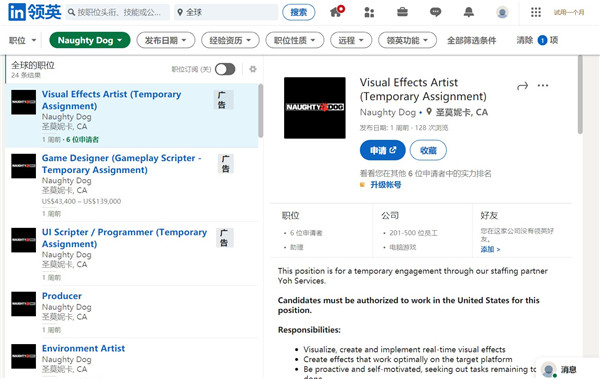Click the magnifier icon in search box
This screenshot has width=600, height=379.
71,12
